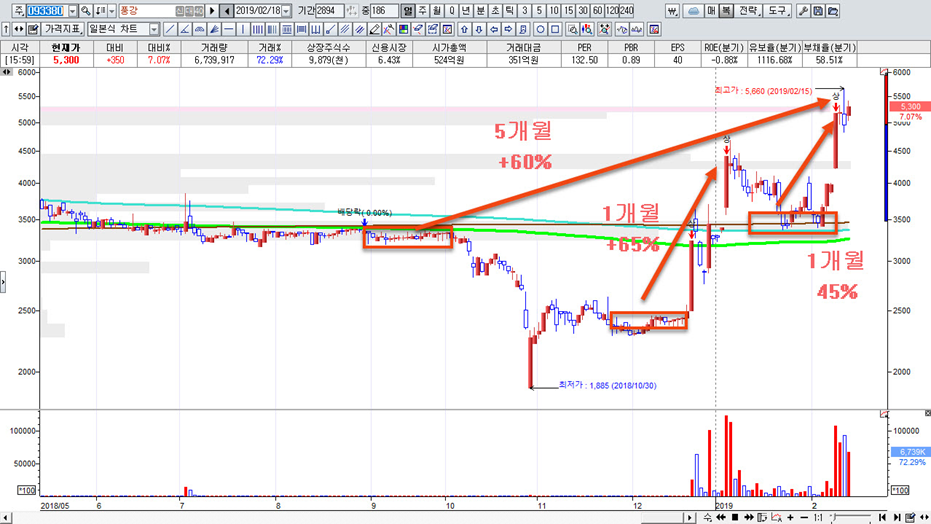The width and height of the screenshot is (931, 524).
Task: Open the stock code dropdown arrow
Action: pyautogui.click(x=72, y=11)
